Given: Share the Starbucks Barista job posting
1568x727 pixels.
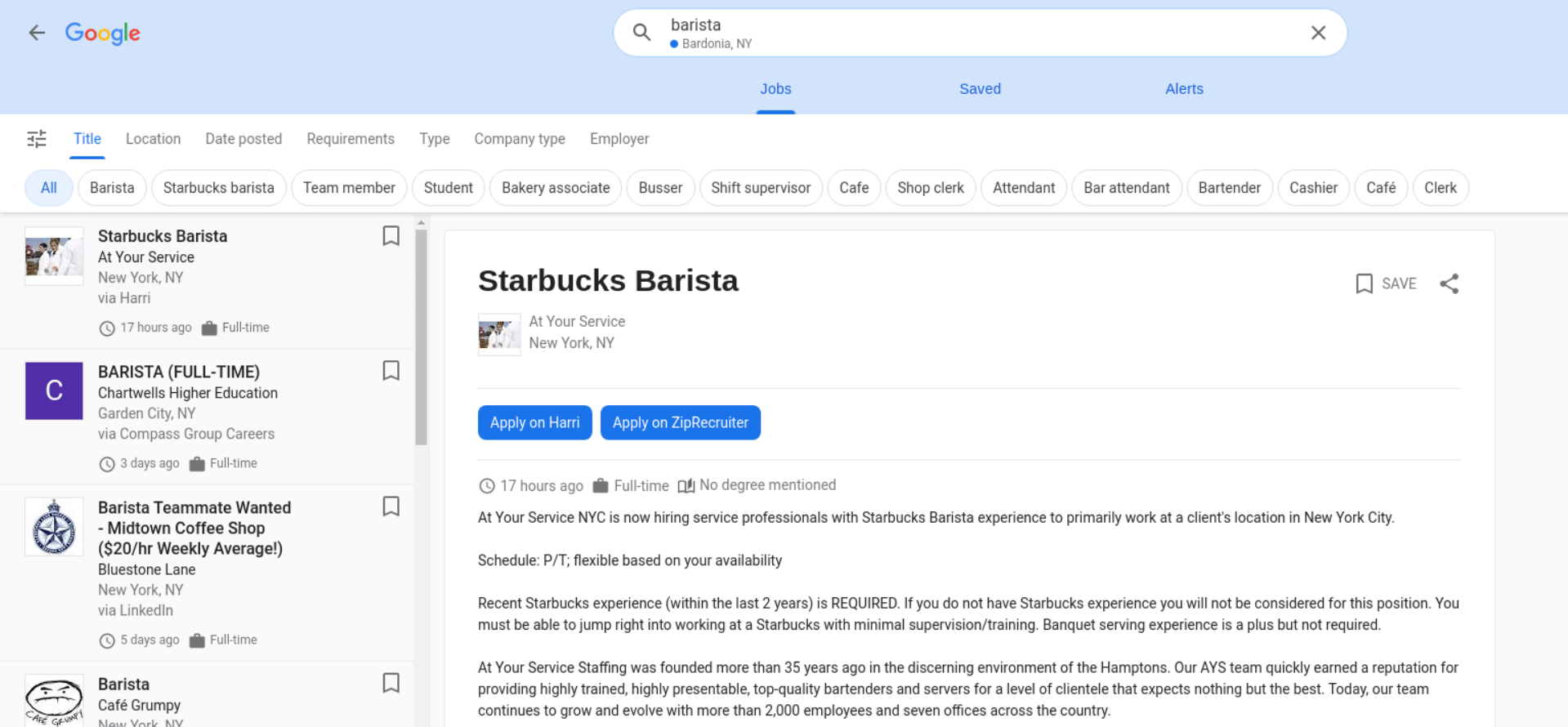Looking at the screenshot, I should pyautogui.click(x=1449, y=283).
